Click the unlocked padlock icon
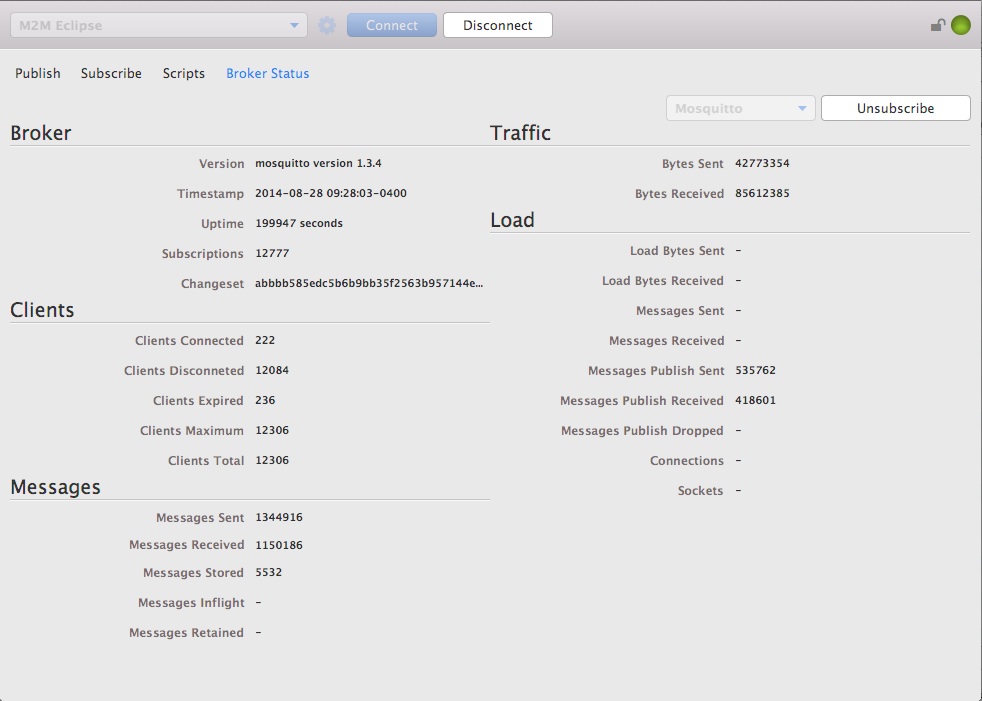 click(x=938, y=25)
